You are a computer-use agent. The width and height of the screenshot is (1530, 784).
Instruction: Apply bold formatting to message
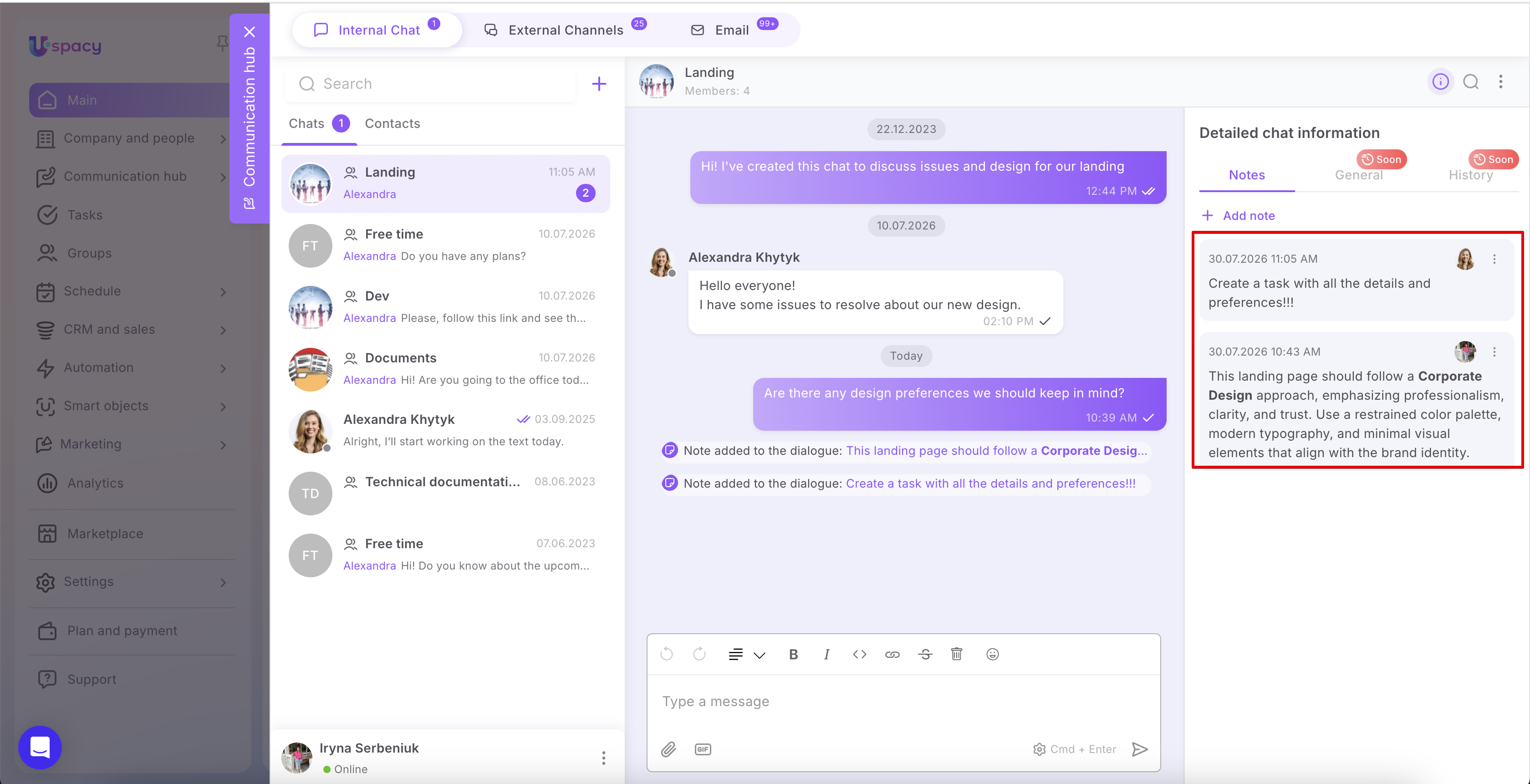(x=794, y=654)
